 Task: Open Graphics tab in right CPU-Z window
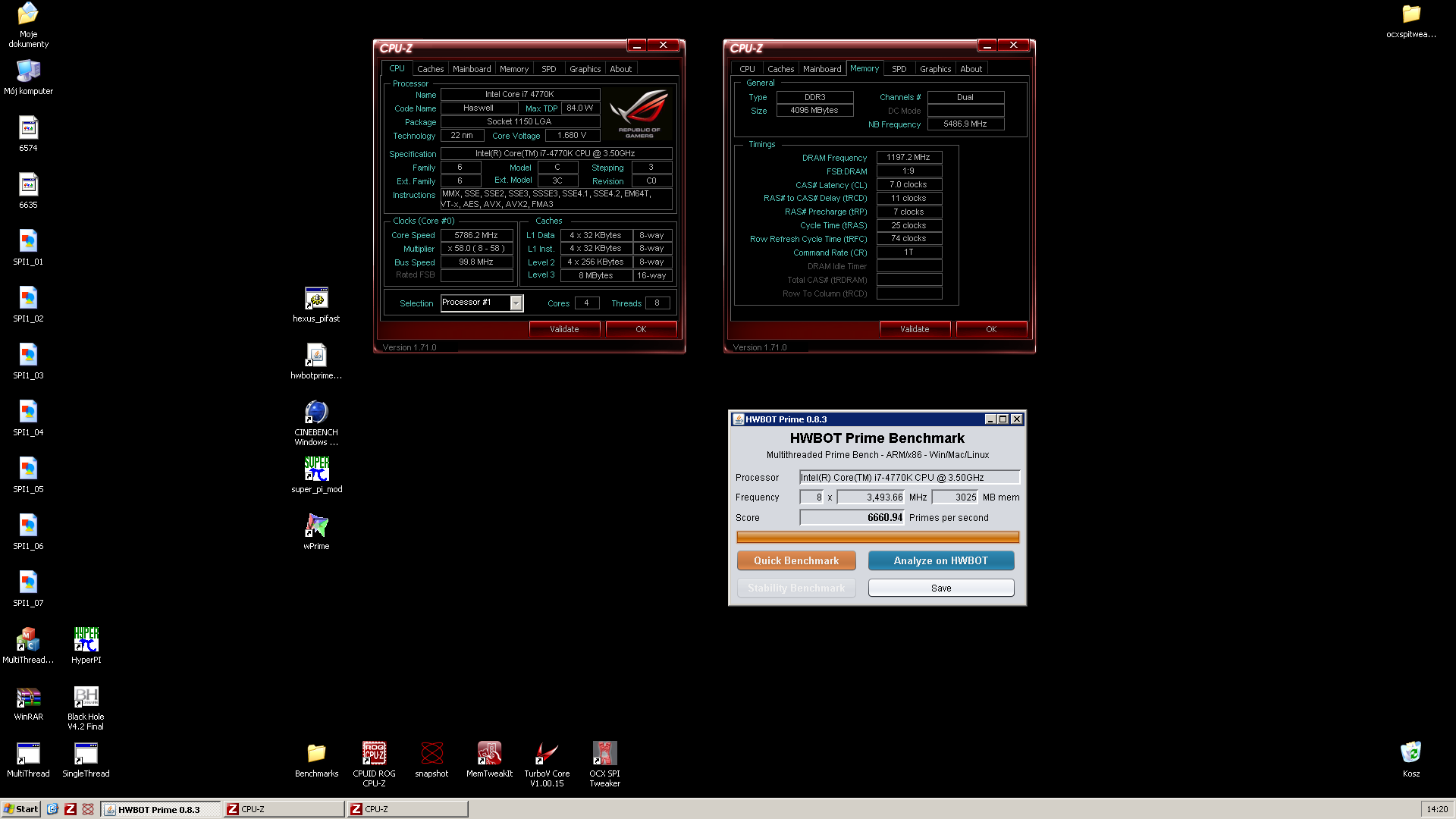click(935, 69)
